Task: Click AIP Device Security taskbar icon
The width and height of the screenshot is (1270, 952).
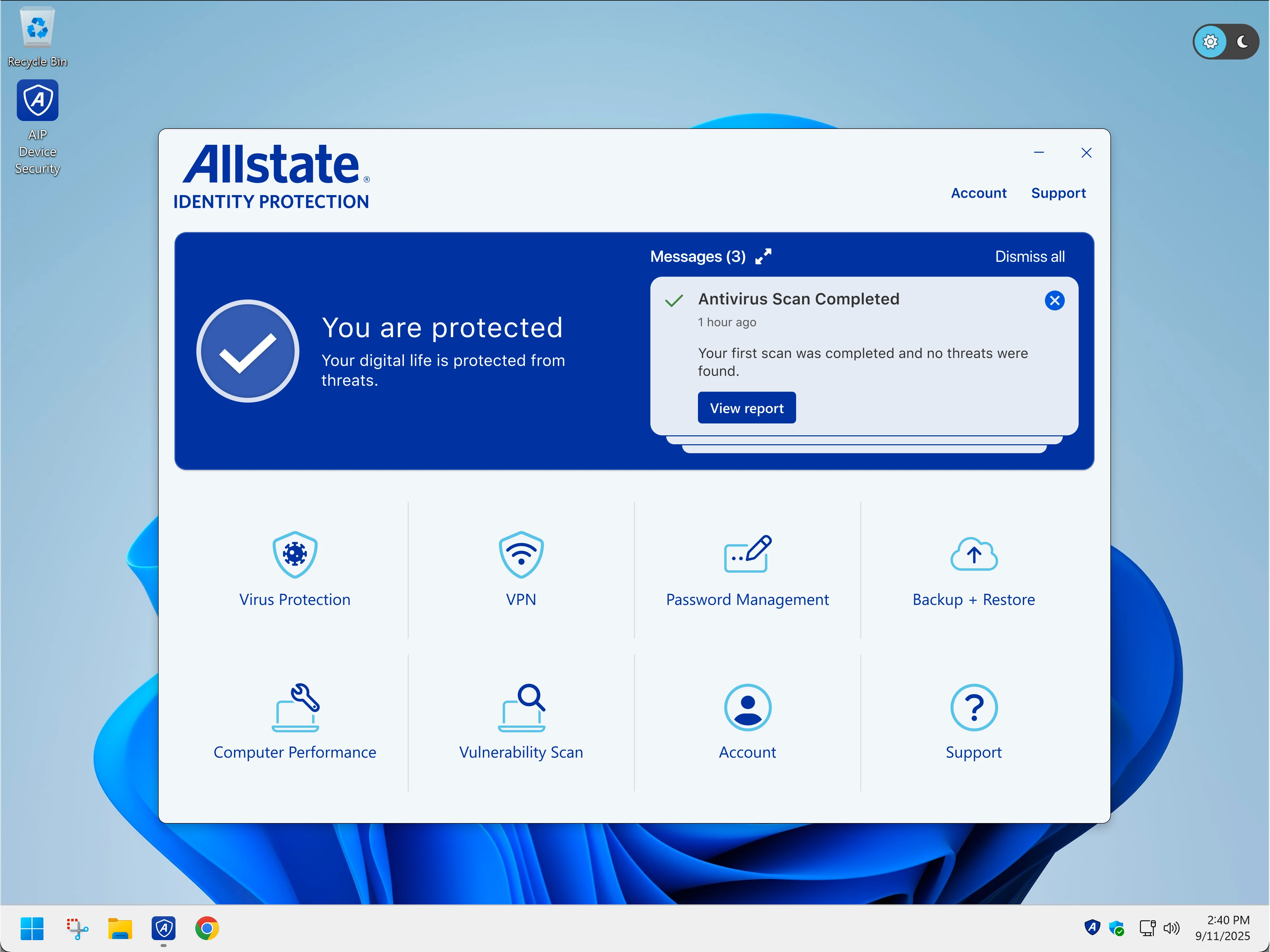Action: 164,929
